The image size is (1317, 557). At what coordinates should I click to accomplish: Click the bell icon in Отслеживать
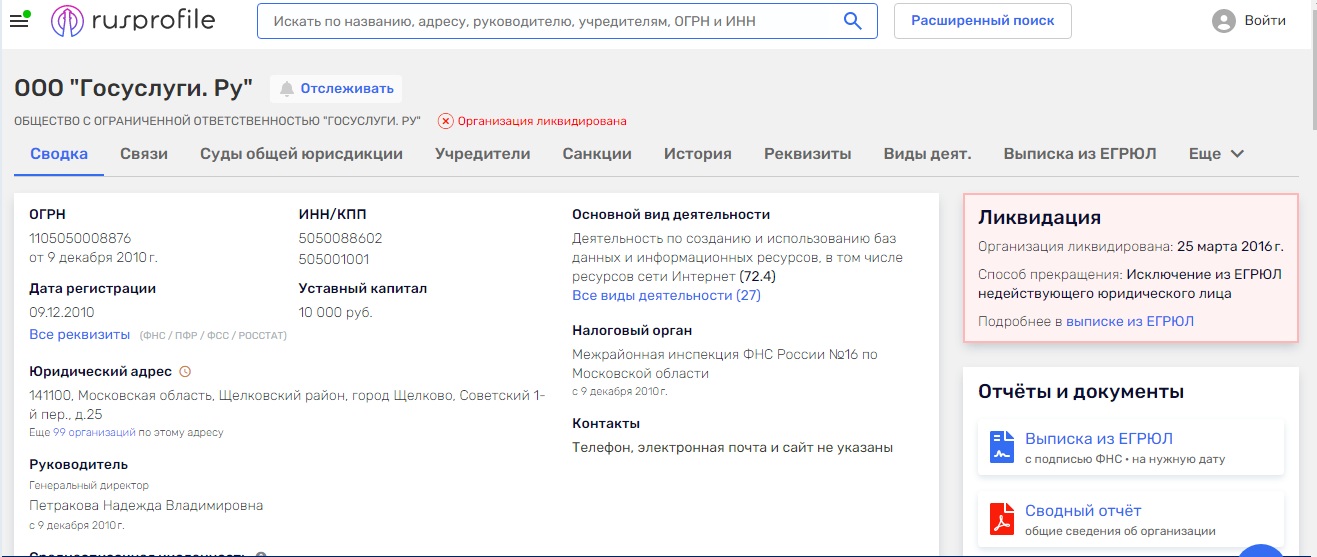287,89
